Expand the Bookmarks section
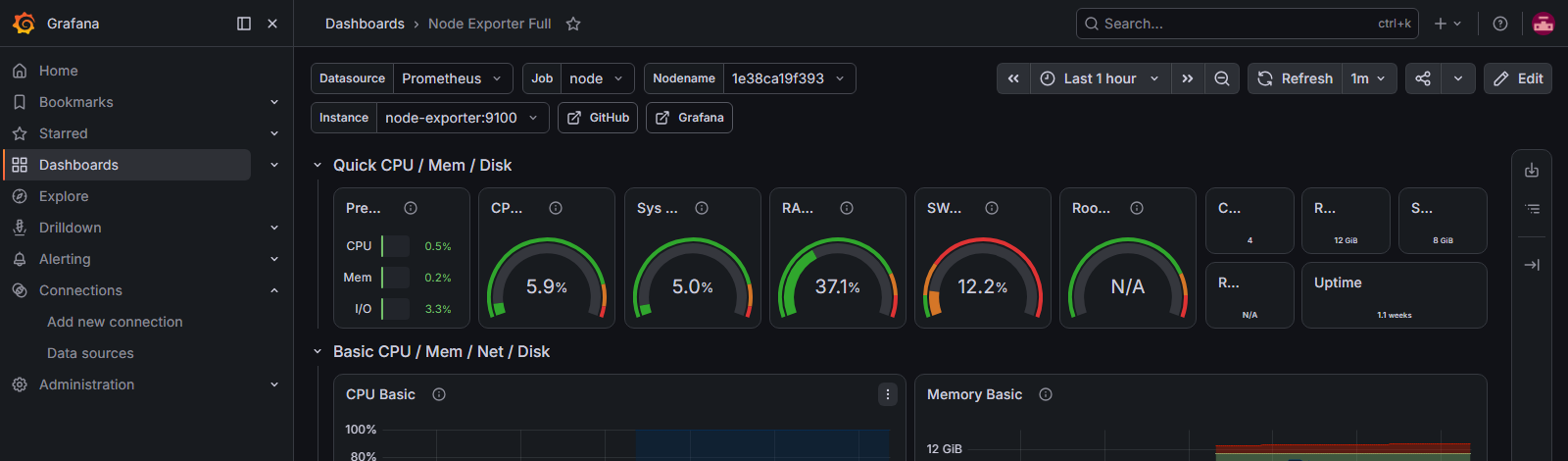The width and height of the screenshot is (1568, 461). click(x=274, y=102)
